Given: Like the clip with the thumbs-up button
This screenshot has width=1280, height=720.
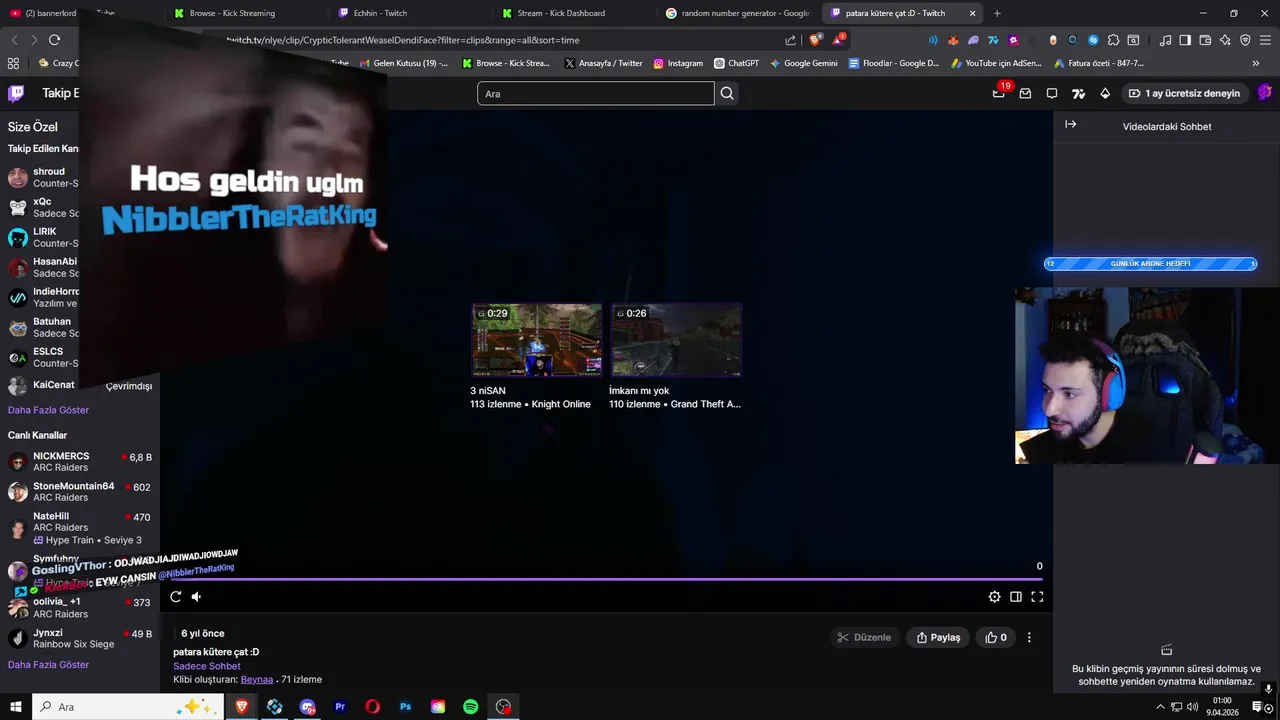Looking at the screenshot, I should point(996,637).
